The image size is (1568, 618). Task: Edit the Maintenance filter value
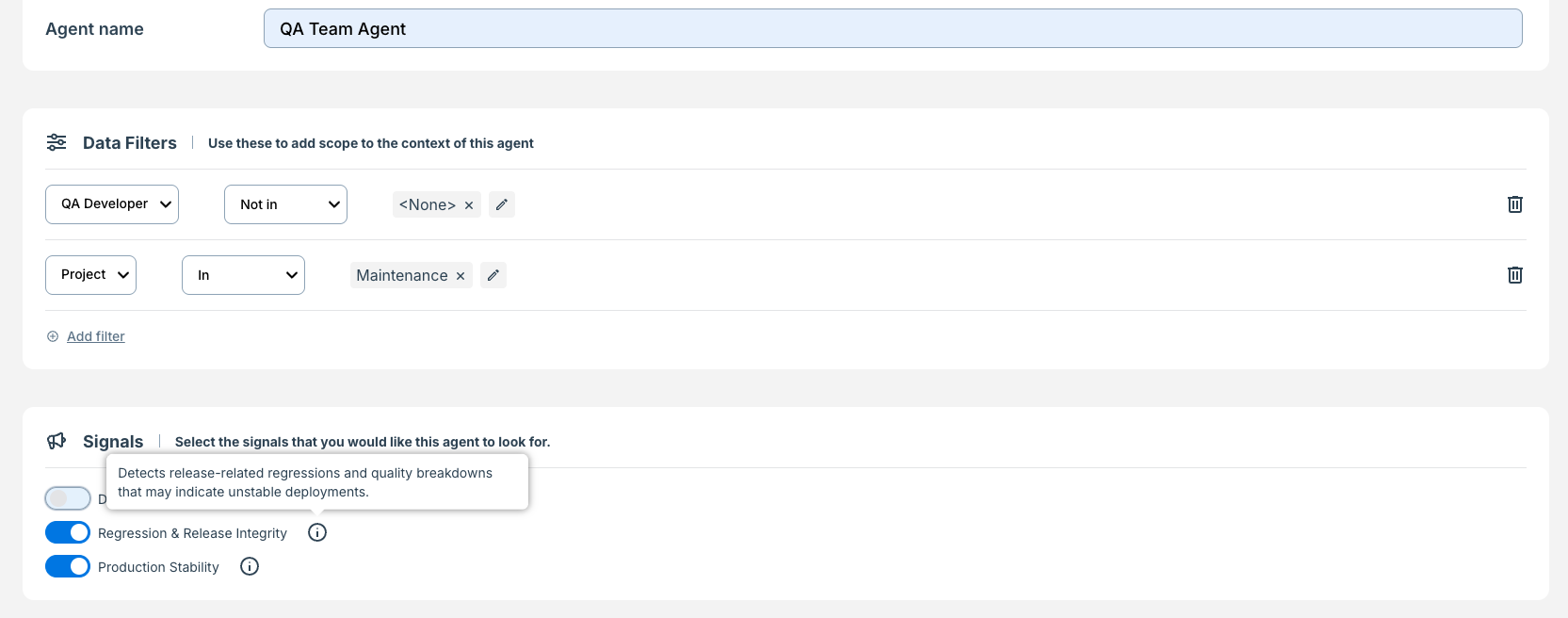pyautogui.click(x=493, y=275)
